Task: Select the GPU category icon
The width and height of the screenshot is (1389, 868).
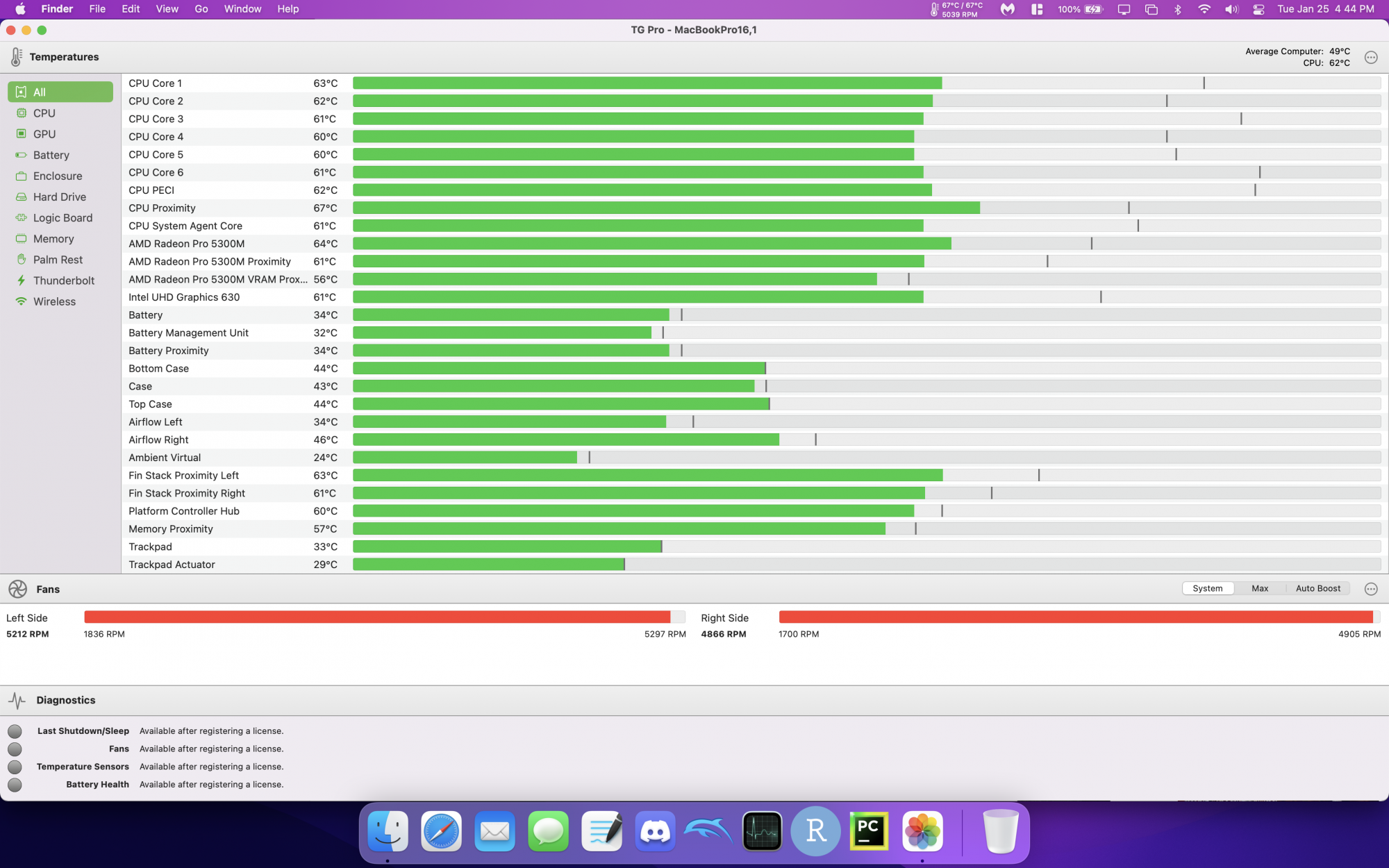Action: click(x=22, y=133)
